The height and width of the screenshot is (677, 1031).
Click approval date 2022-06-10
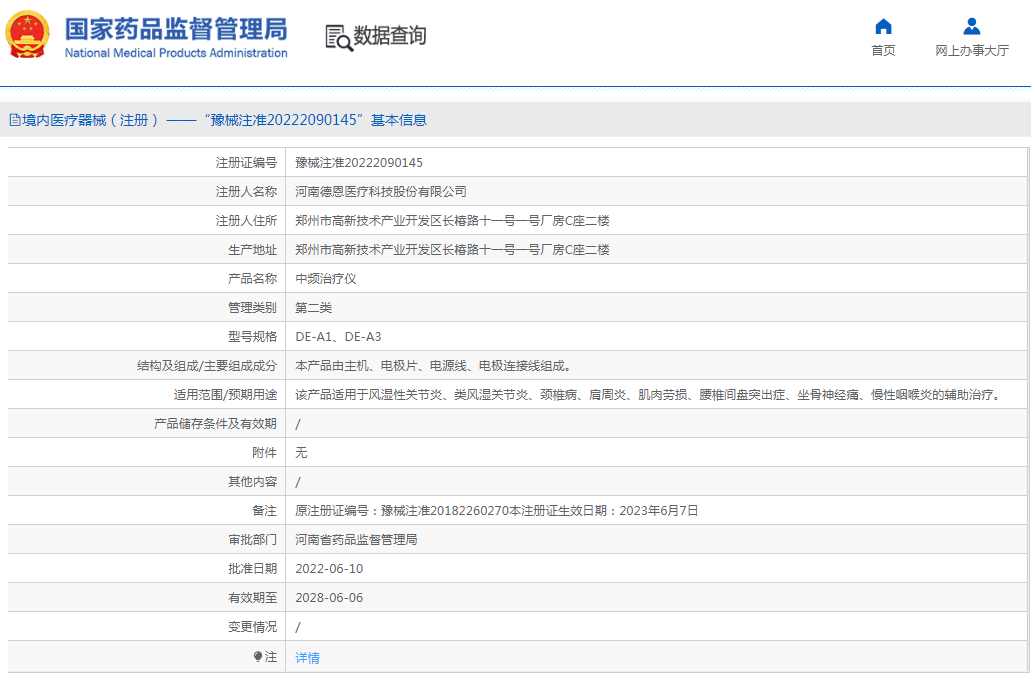(x=329, y=569)
